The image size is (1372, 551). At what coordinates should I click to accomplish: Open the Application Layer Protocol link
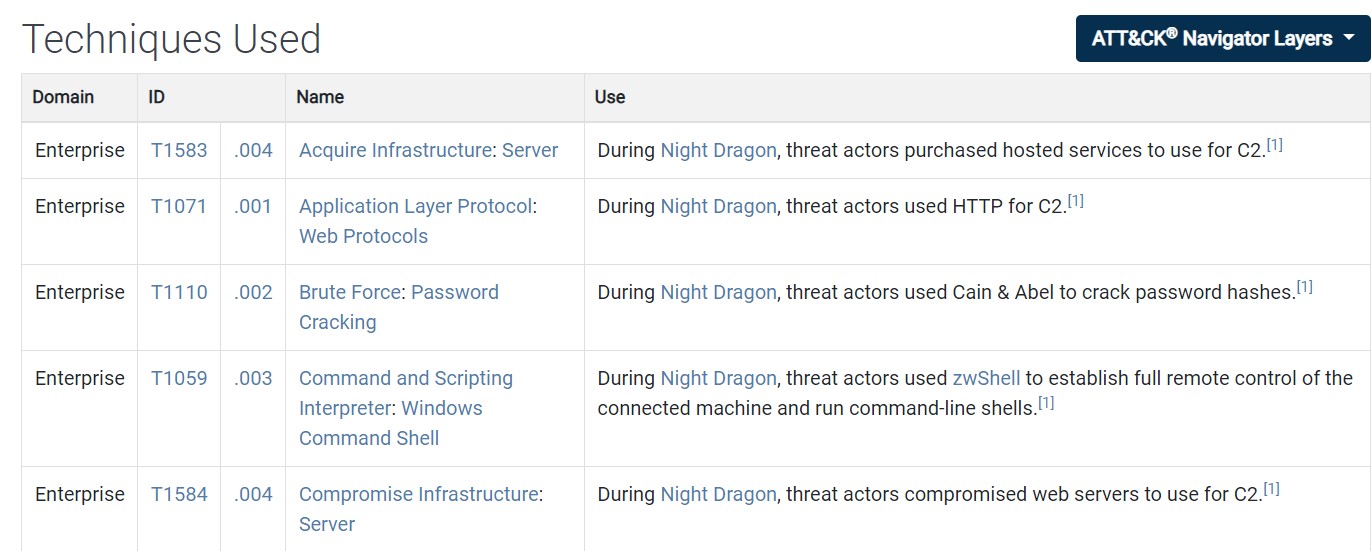tap(415, 206)
